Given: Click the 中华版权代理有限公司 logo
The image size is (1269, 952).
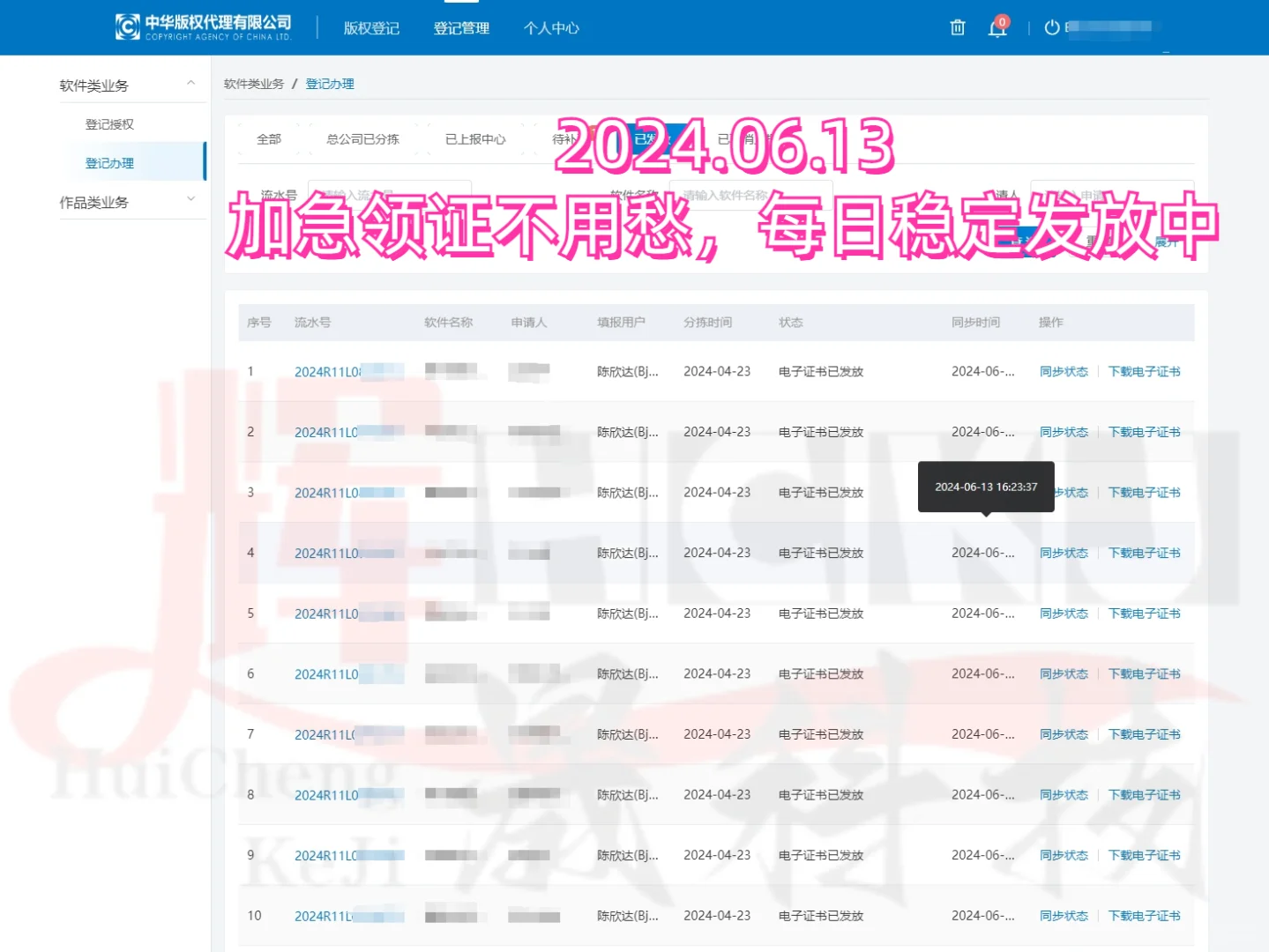Looking at the screenshot, I should tap(203, 26).
